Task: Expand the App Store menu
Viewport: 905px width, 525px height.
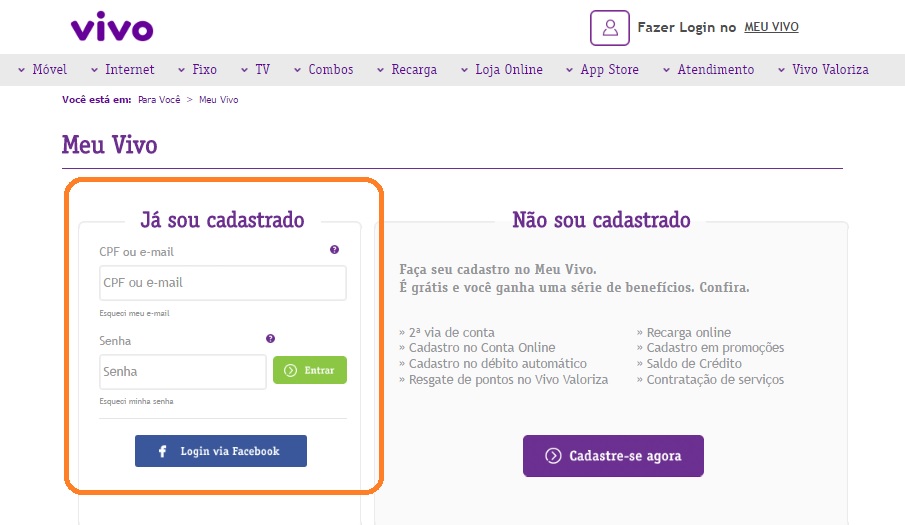Action: click(602, 70)
